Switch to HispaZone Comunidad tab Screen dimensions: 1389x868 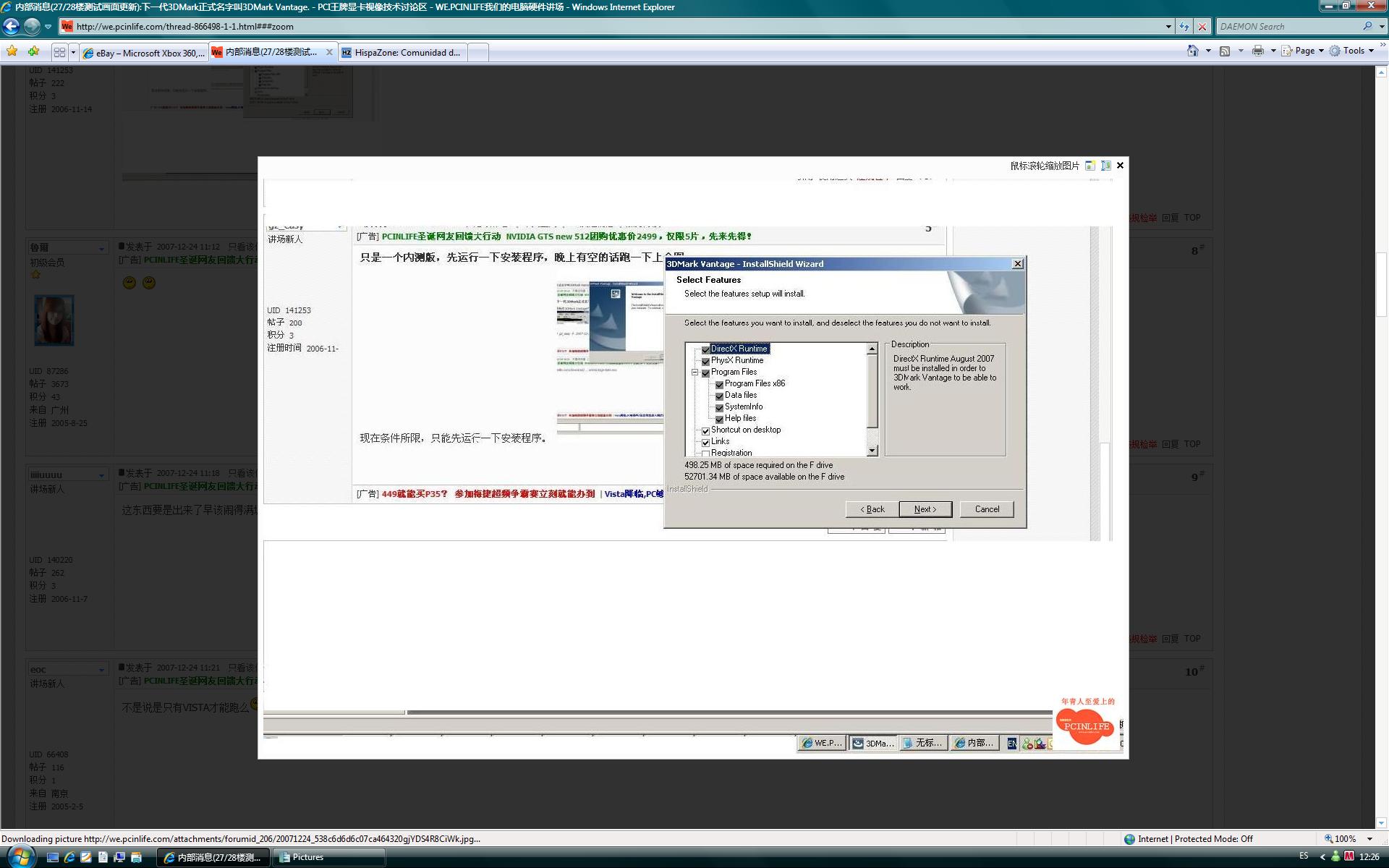click(402, 53)
